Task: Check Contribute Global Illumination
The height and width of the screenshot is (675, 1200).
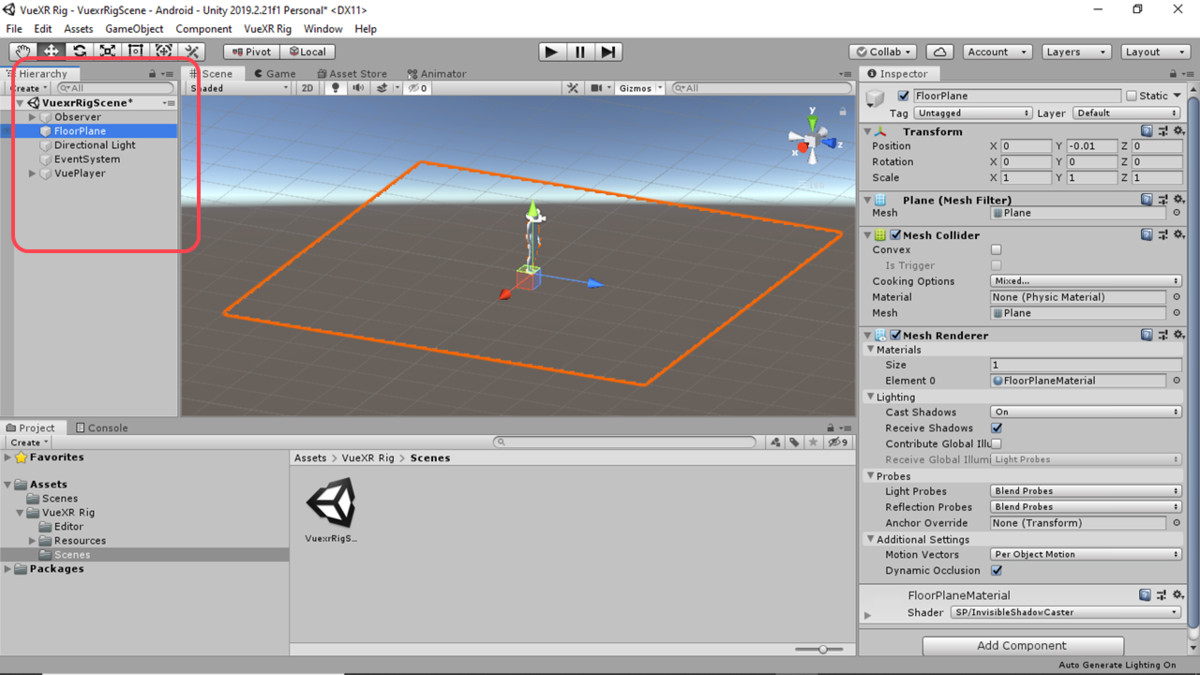Action: point(996,444)
